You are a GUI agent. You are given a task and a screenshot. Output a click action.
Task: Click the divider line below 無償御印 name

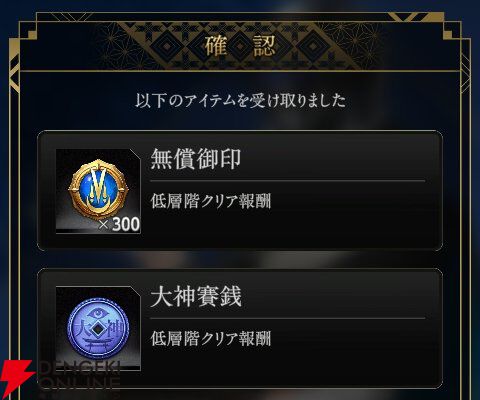[x=288, y=181]
